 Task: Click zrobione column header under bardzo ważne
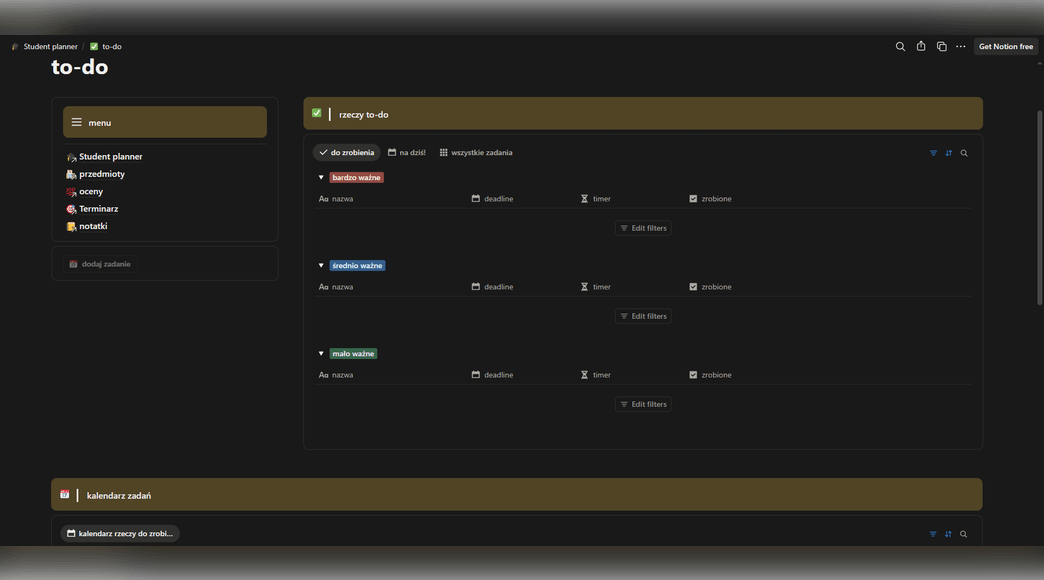pyautogui.click(x=710, y=198)
